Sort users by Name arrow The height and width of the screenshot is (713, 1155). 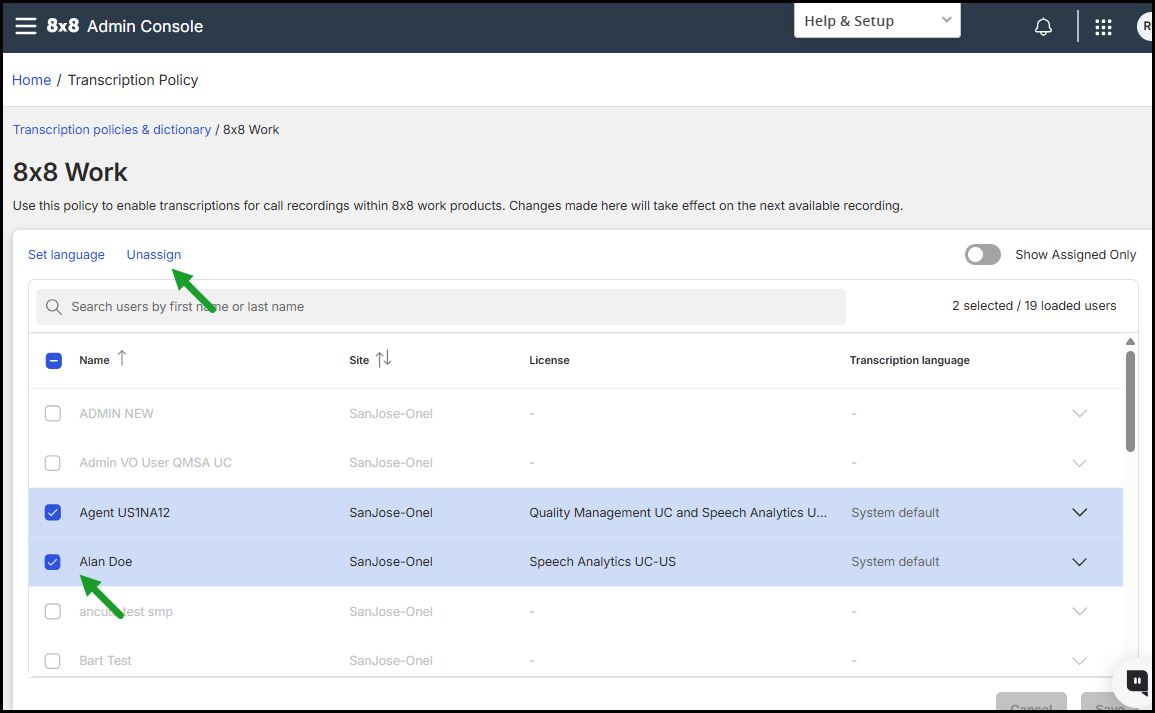(122, 359)
